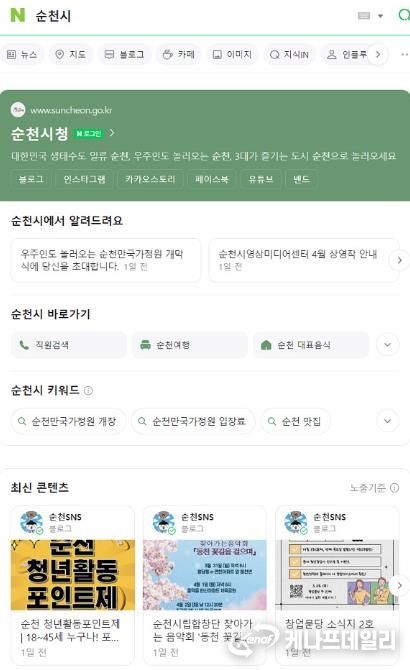This screenshot has width=410, height=670.
Task: Click the info icon next to 노출기준
Action: (x=395, y=488)
